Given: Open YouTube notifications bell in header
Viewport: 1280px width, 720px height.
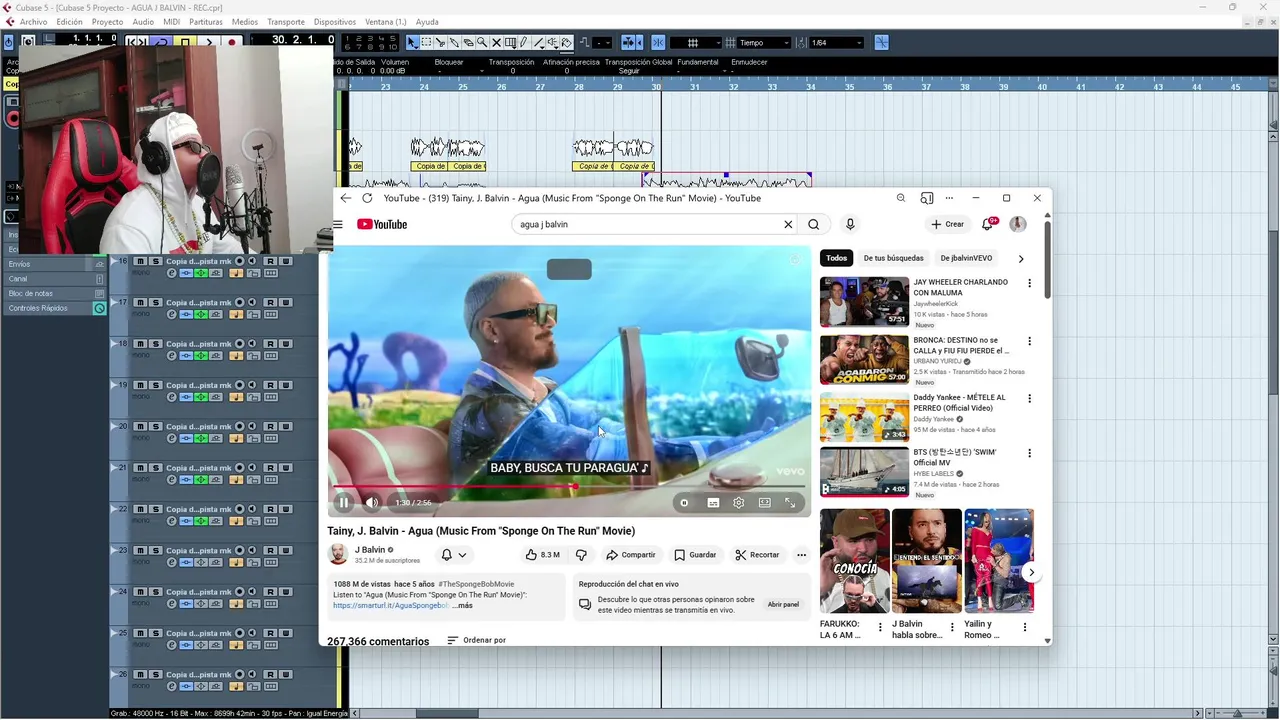Looking at the screenshot, I should tap(988, 224).
